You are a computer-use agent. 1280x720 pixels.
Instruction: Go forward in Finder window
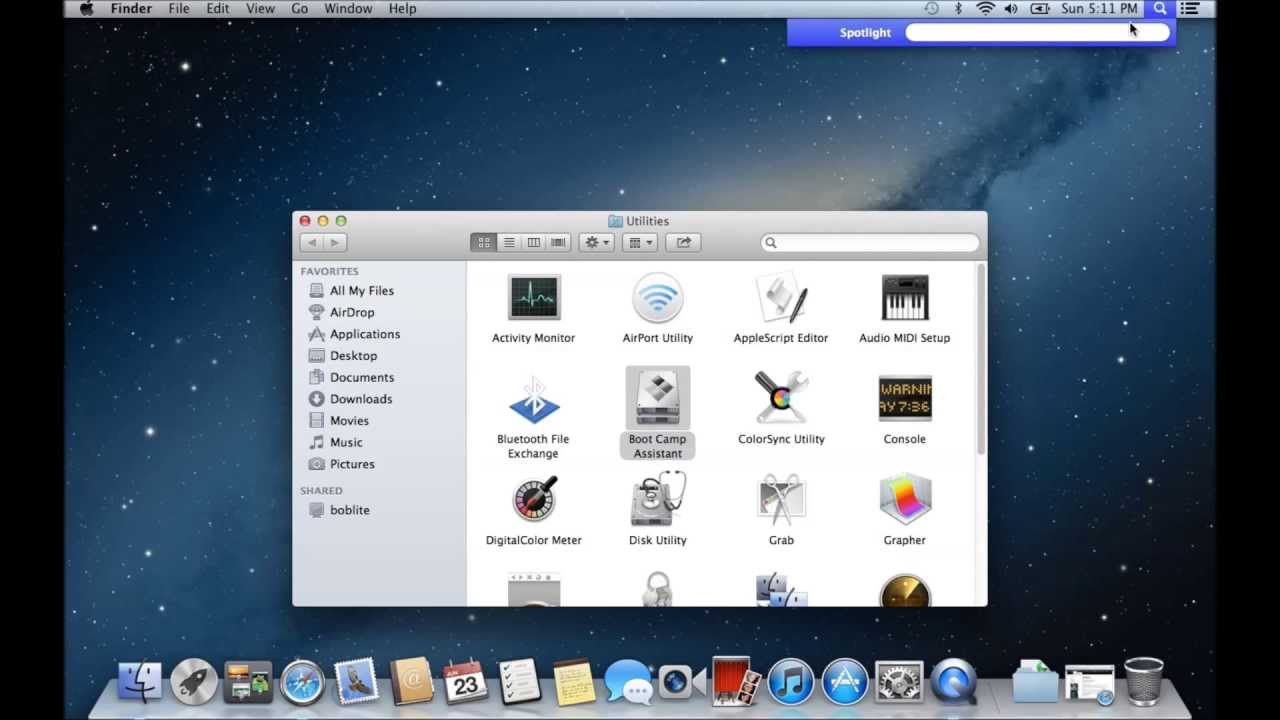[335, 242]
